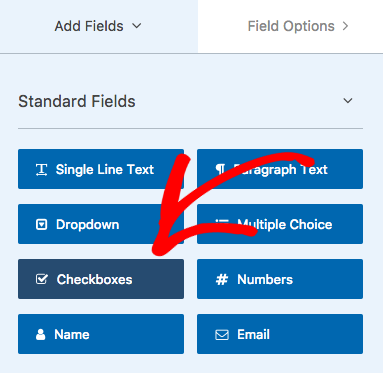
Task: Add an Email field button
Action: click(x=280, y=334)
